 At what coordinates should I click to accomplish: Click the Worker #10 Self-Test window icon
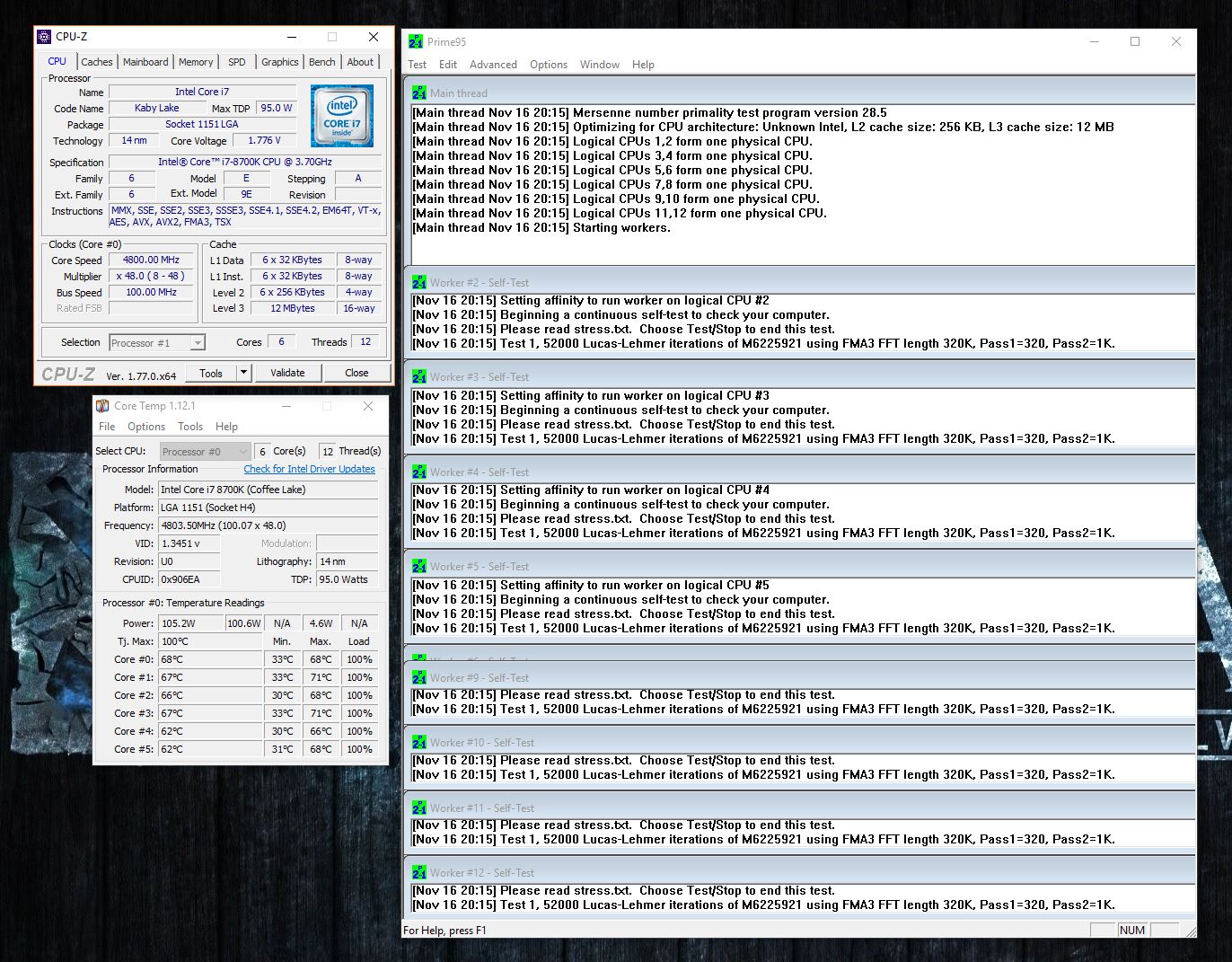click(x=419, y=742)
